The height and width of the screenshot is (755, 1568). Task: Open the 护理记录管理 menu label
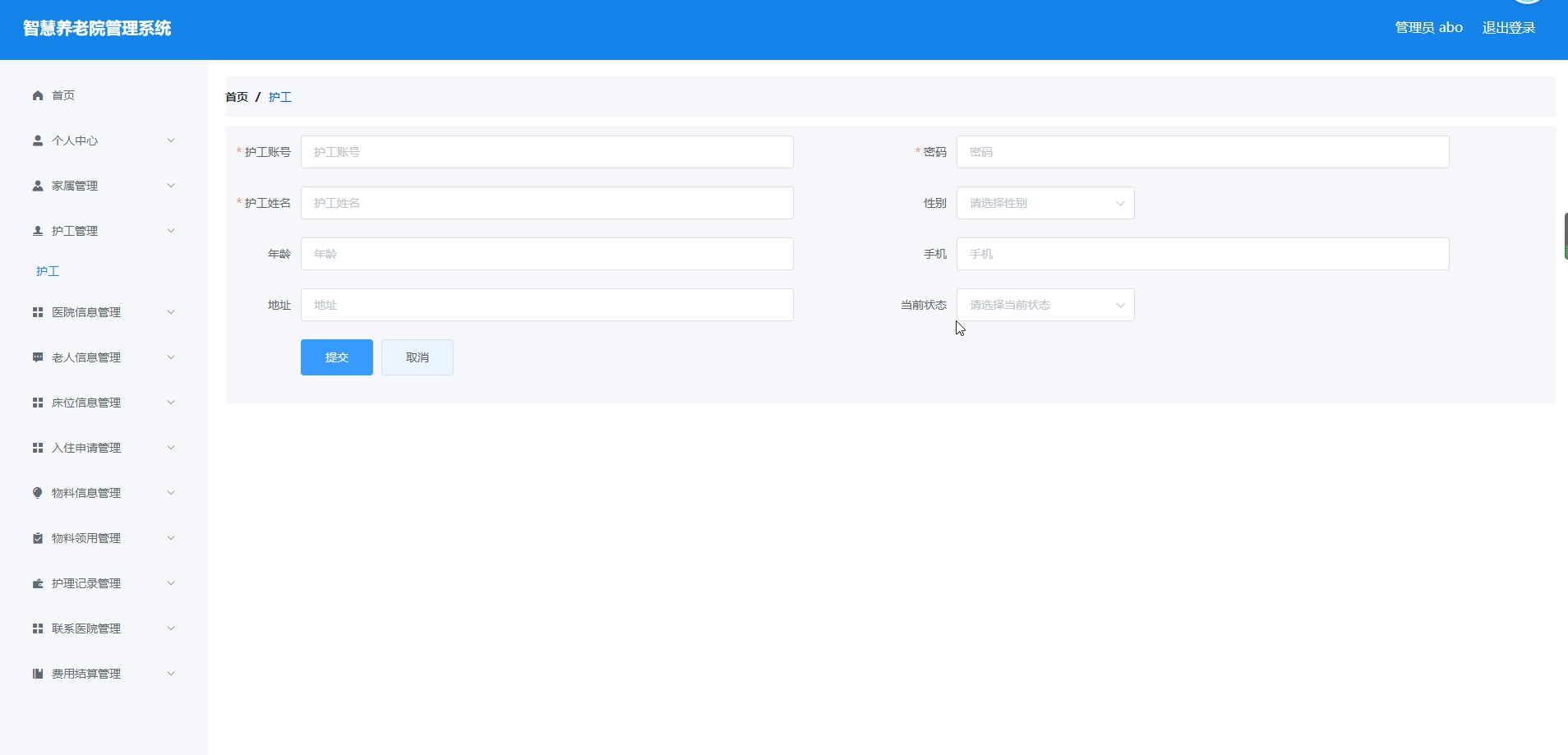(86, 583)
